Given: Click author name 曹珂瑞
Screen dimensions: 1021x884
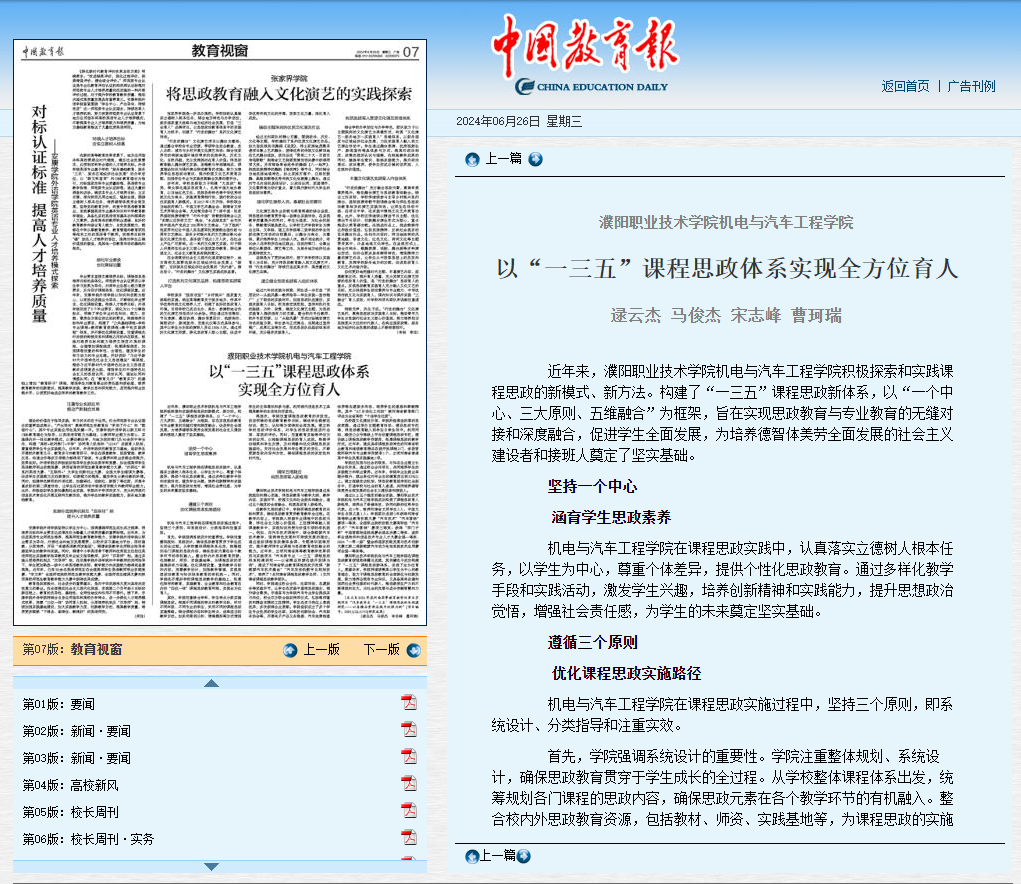Looking at the screenshot, I should coord(817,316).
